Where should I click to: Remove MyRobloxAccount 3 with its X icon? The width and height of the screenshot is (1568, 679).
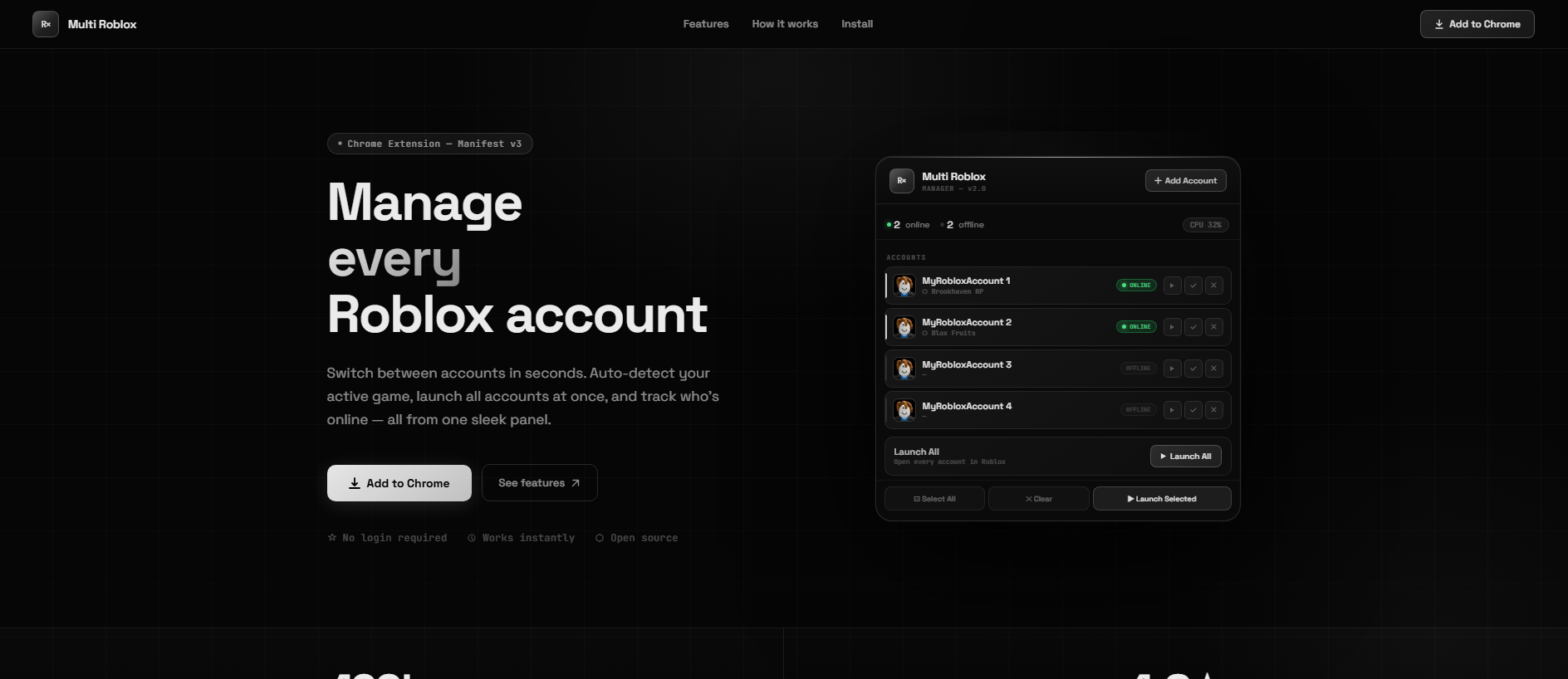pos(1214,369)
